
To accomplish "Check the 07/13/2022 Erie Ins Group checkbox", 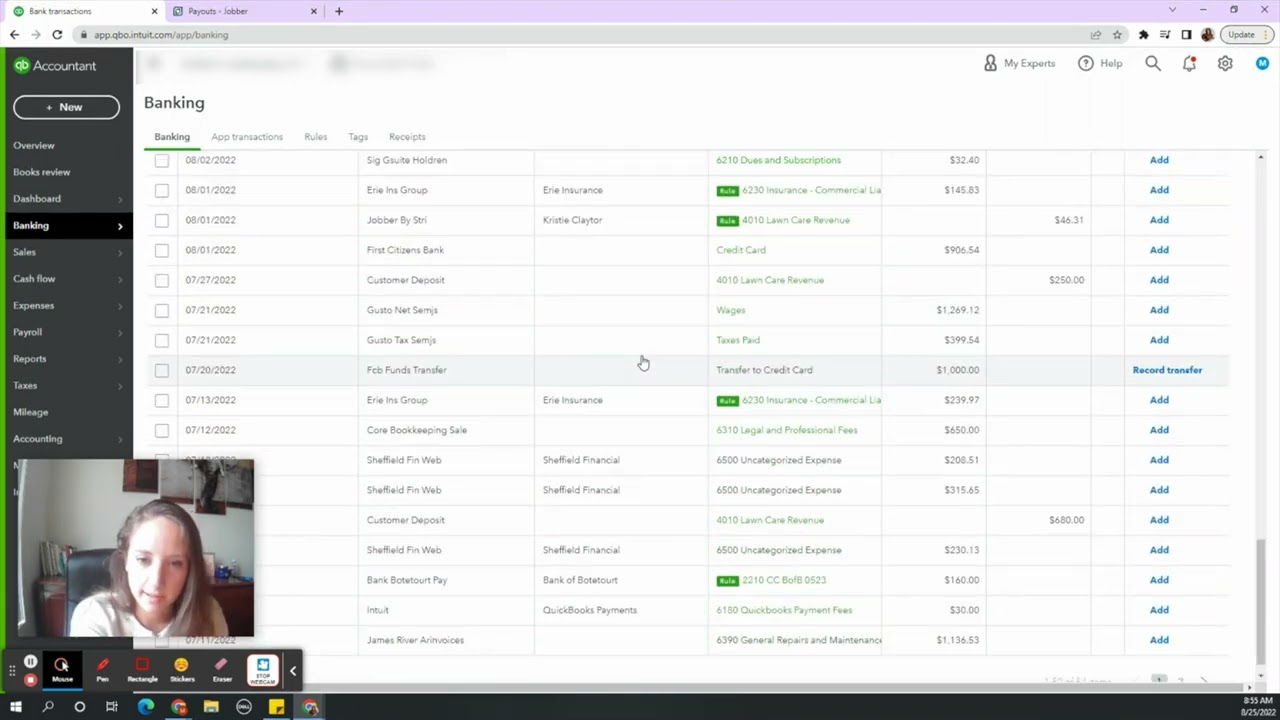I will pyautogui.click(x=162, y=400).
